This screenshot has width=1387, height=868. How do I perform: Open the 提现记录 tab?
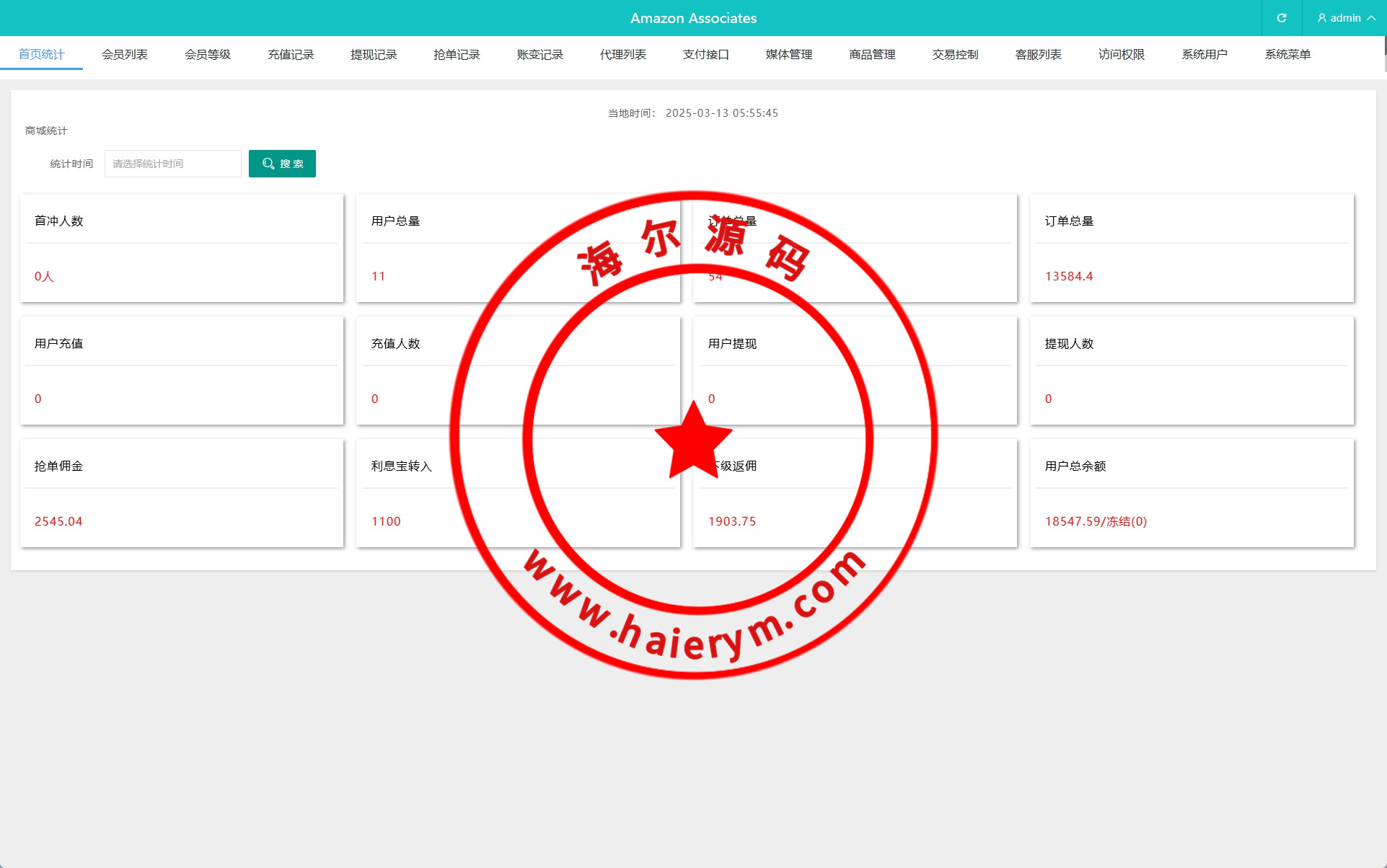coord(374,54)
